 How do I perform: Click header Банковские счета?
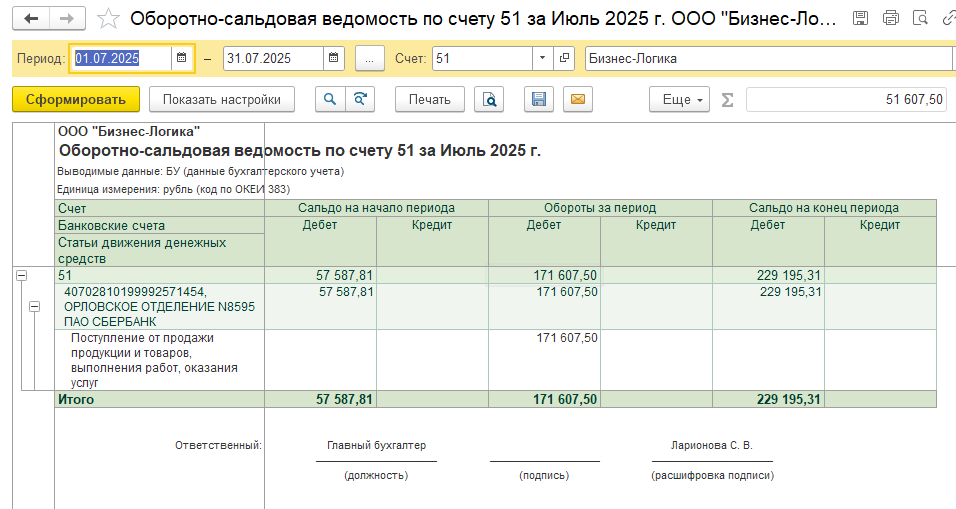pyautogui.click(x=159, y=226)
